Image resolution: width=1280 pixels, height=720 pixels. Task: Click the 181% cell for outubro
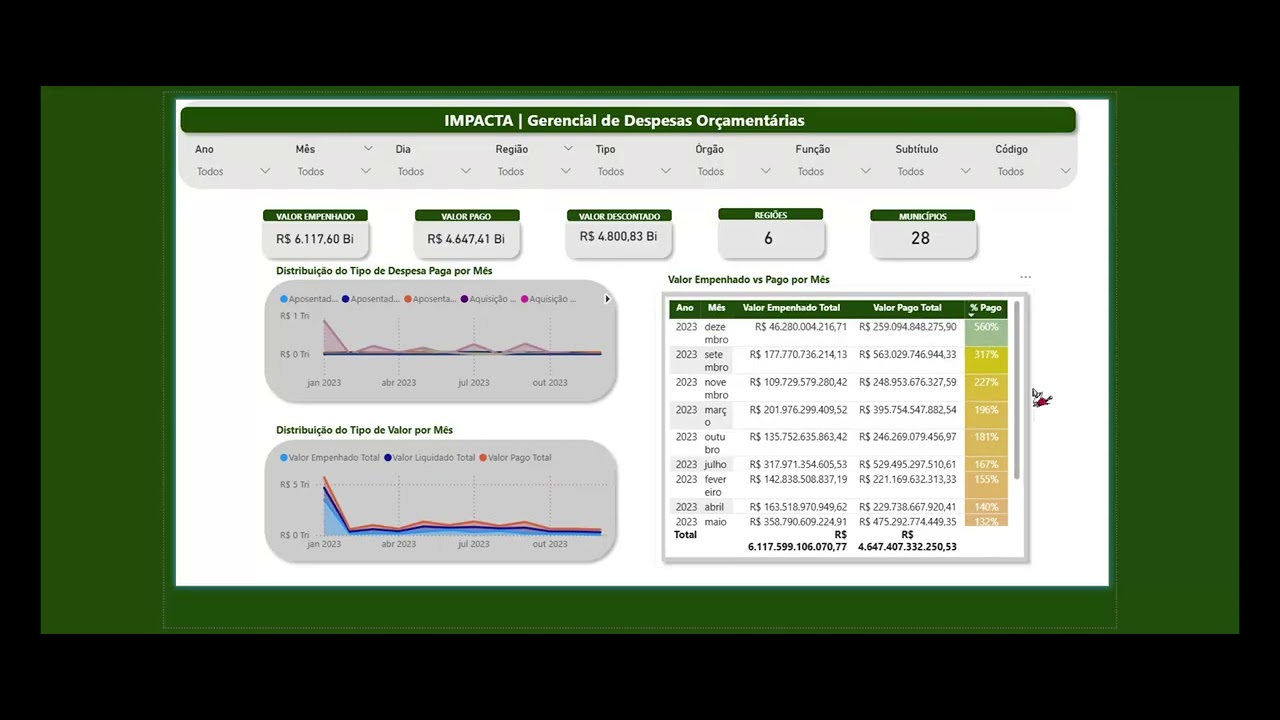pyautogui.click(x=986, y=443)
